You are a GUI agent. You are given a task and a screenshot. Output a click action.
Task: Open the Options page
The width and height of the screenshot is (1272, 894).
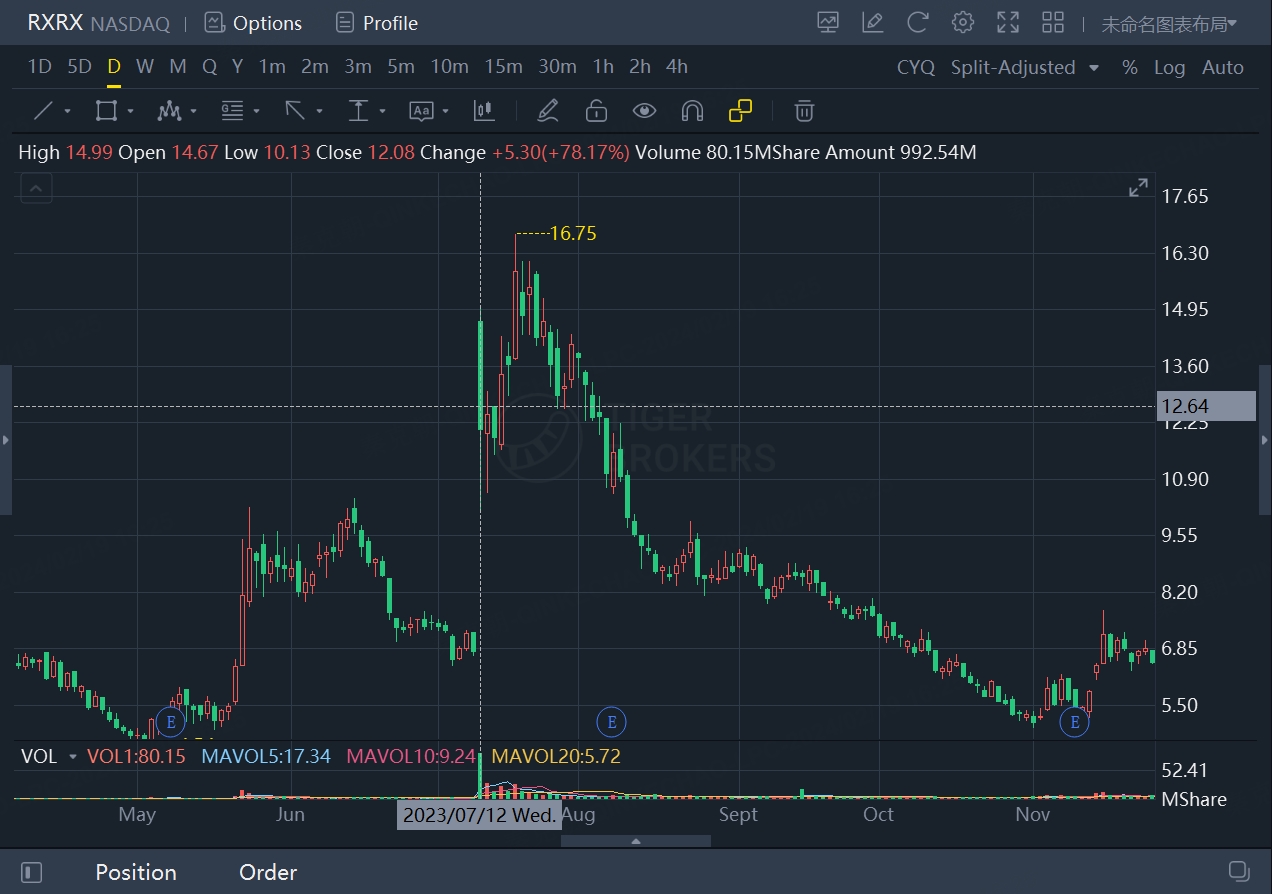pos(253,22)
